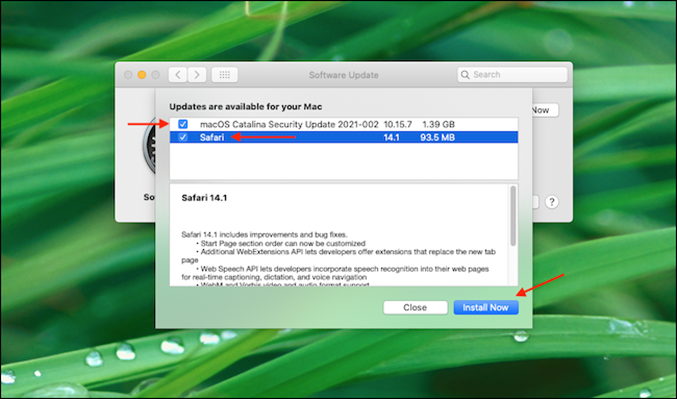Screen dimensions: 677x399
Task: Click 'Start Page section order' bullet text
Action: click(283, 244)
